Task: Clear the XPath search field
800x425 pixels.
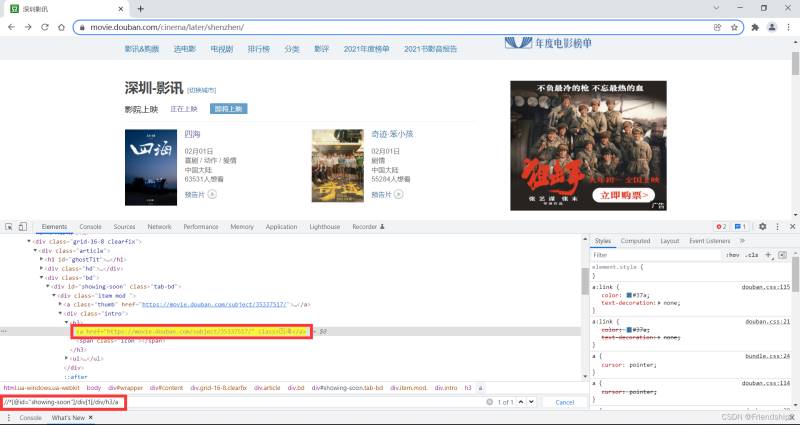Action: (x=490, y=402)
